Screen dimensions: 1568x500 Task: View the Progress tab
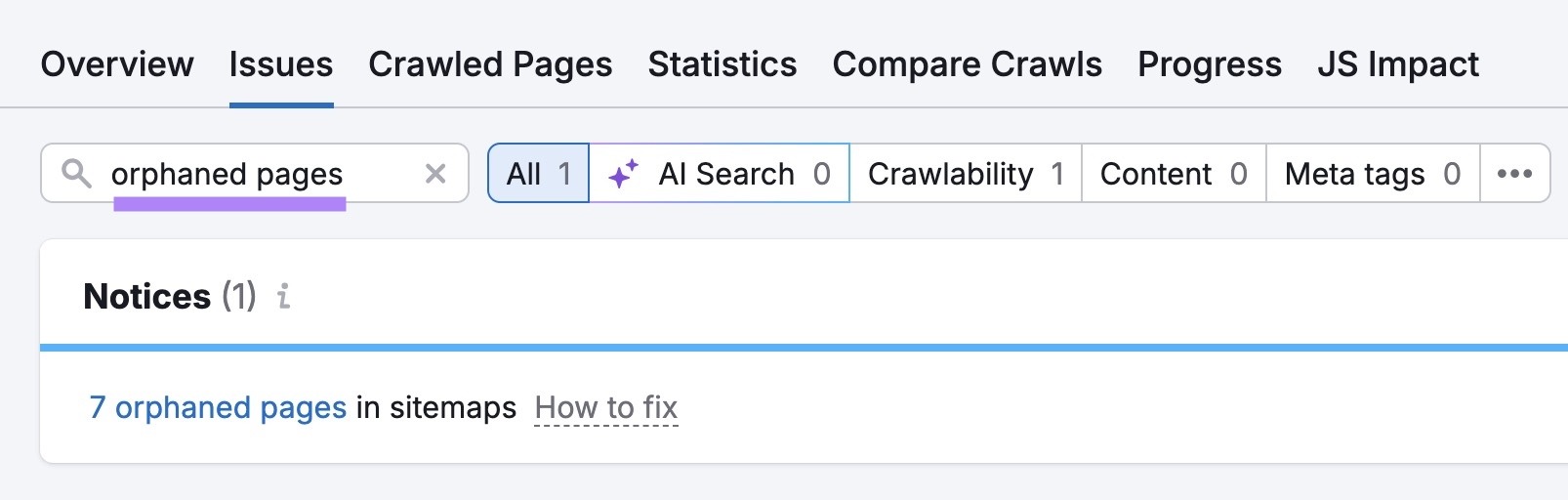pyautogui.click(x=1210, y=64)
